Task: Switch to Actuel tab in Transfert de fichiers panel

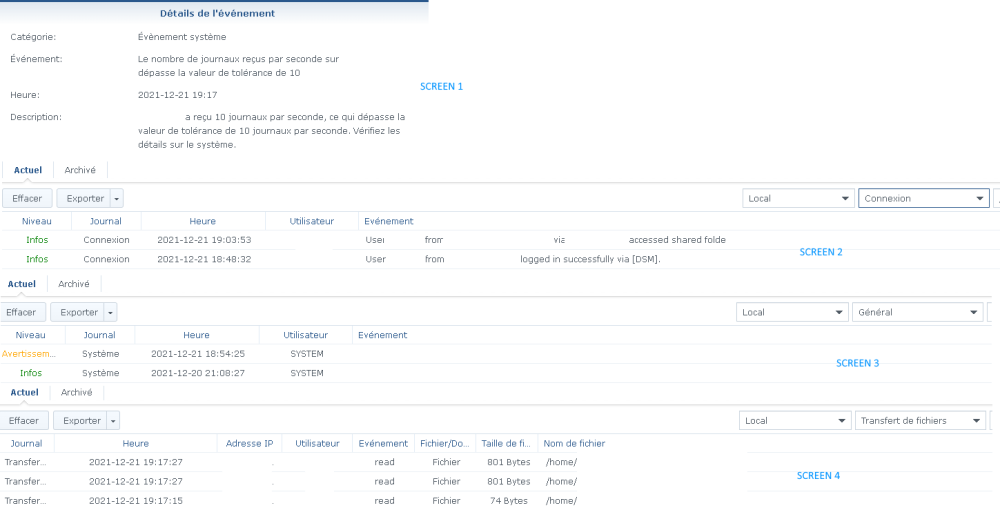Action: point(24,393)
